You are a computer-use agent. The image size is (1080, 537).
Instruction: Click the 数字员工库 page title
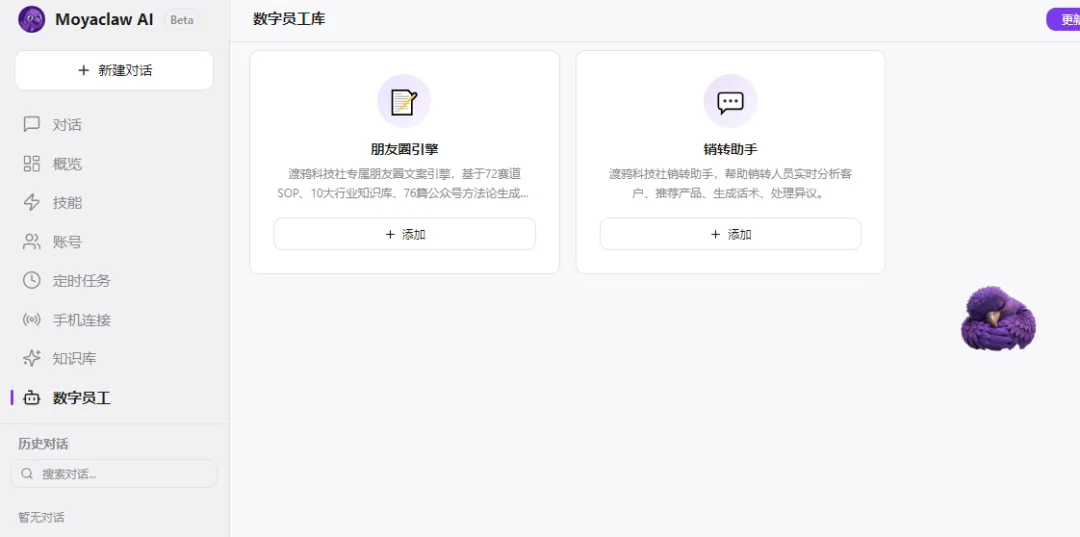[x=289, y=19]
